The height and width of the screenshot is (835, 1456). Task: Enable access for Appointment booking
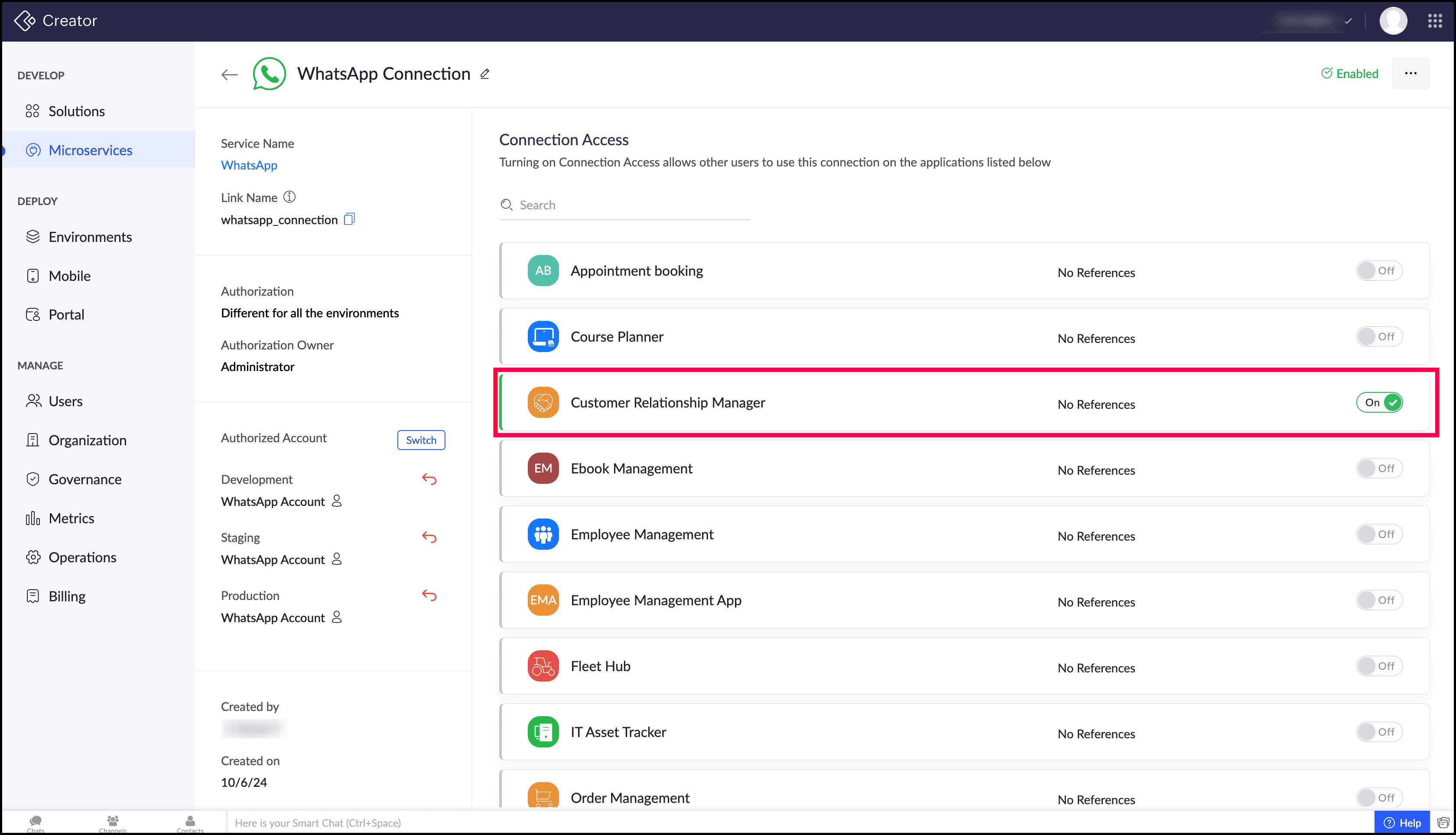click(x=1379, y=271)
